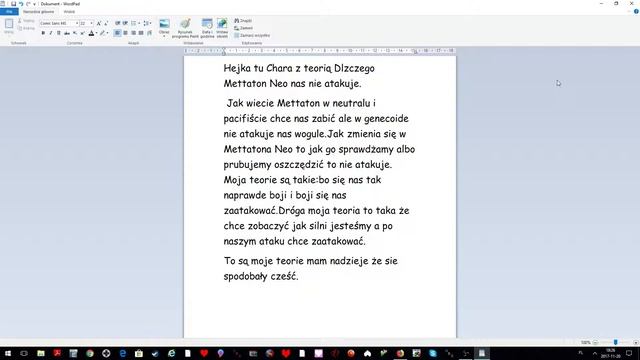This screenshot has height=360, width=640.
Task: Switch to the Narzędzia główne ribbon tab
Action: tap(38, 11)
